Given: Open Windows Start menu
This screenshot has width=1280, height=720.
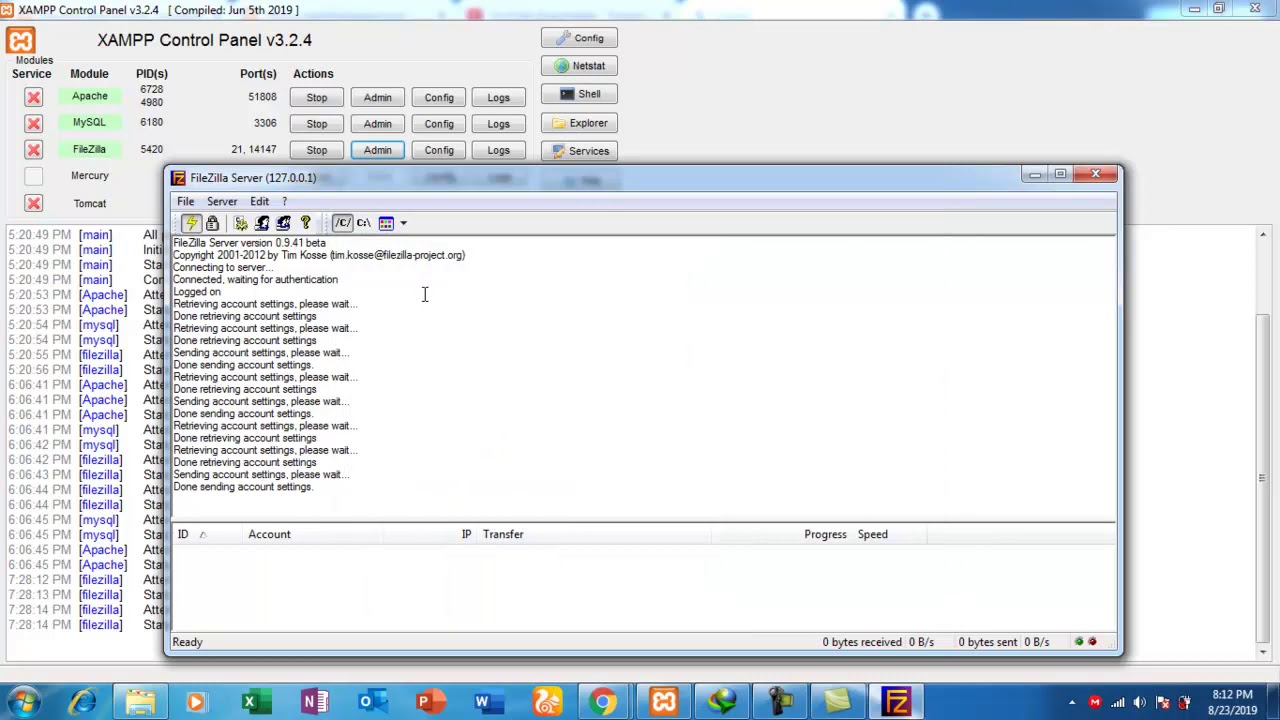Looking at the screenshot, I should pyautogui.click(x=23, y=702).
